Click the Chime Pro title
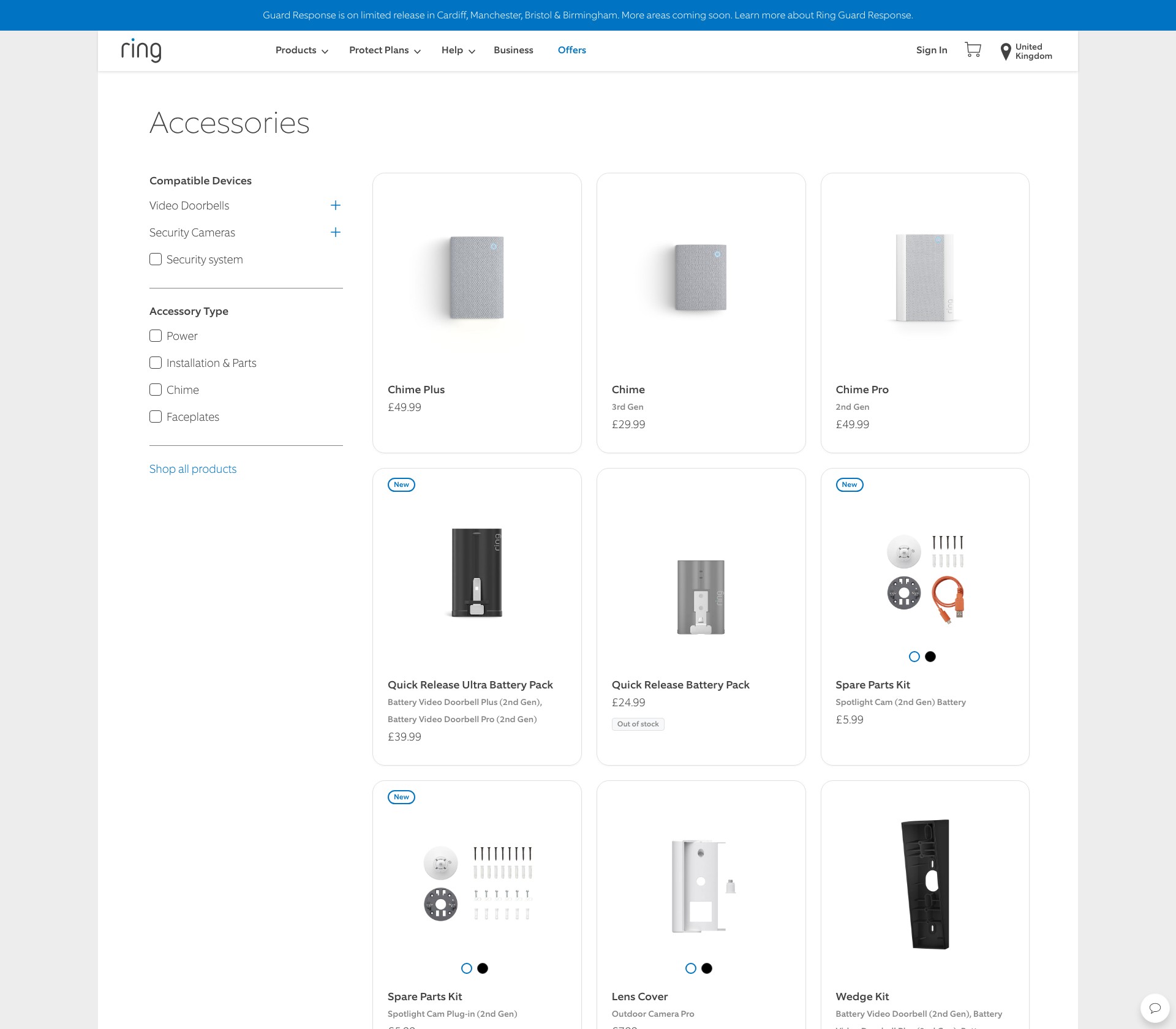The height and width of the screenshot is (1029, 1176). (862, 390)
